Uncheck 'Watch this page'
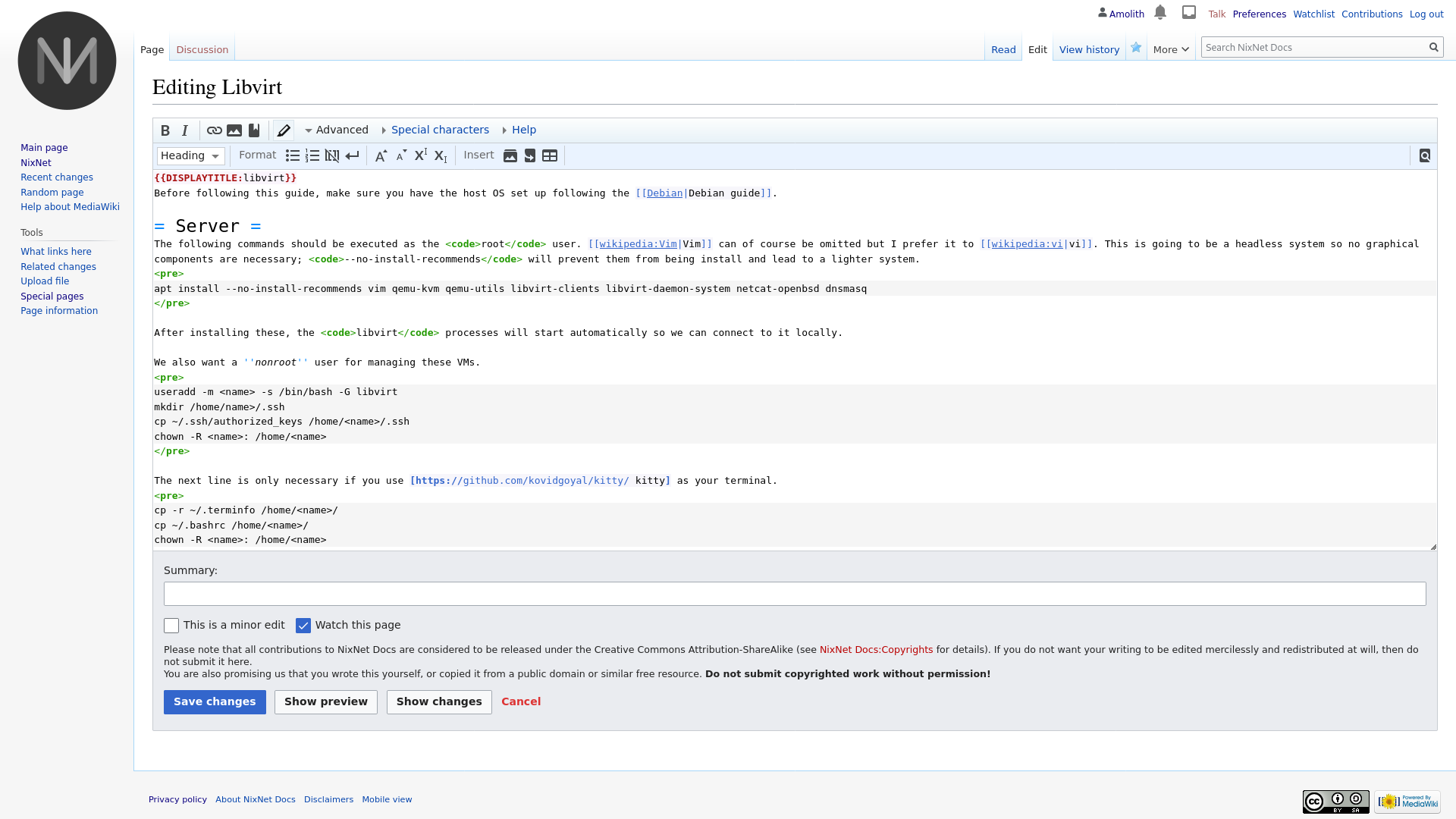 pos(303,626)
